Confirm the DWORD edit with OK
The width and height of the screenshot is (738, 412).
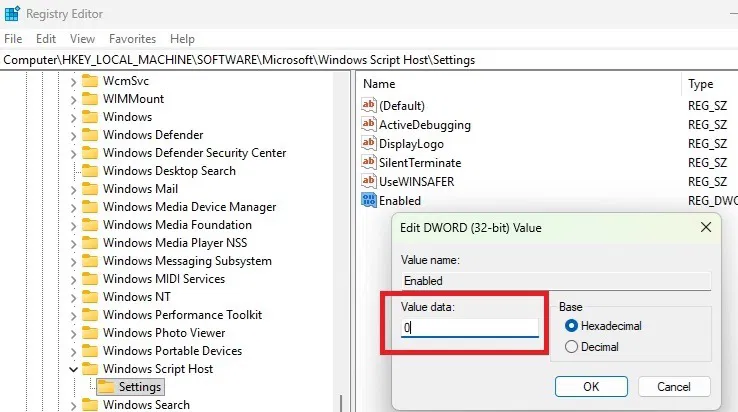pos(591,386)
